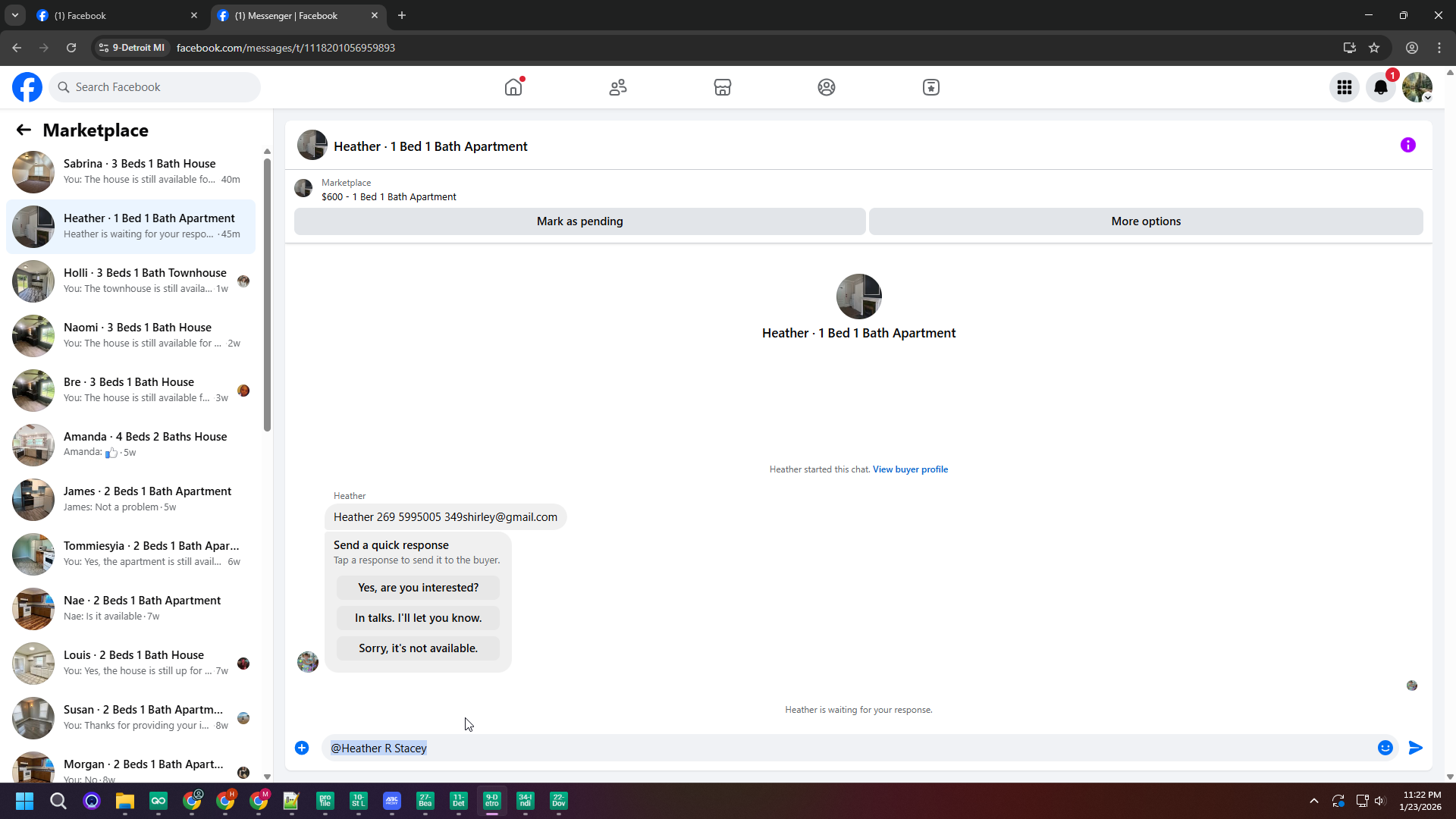
Task: Open the Facebook Home icon
Action: click(513, 87)
